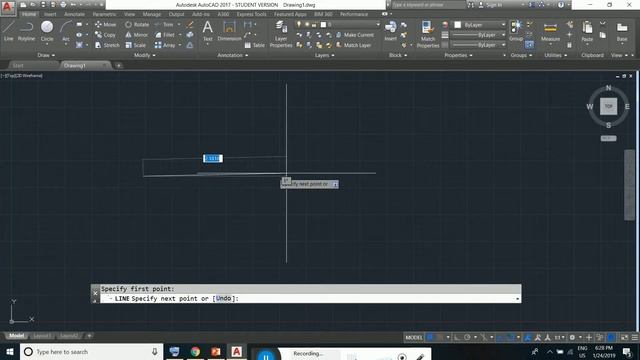Toggle ortho mode in status bar

pyautogui.click(x=457, y=337)
